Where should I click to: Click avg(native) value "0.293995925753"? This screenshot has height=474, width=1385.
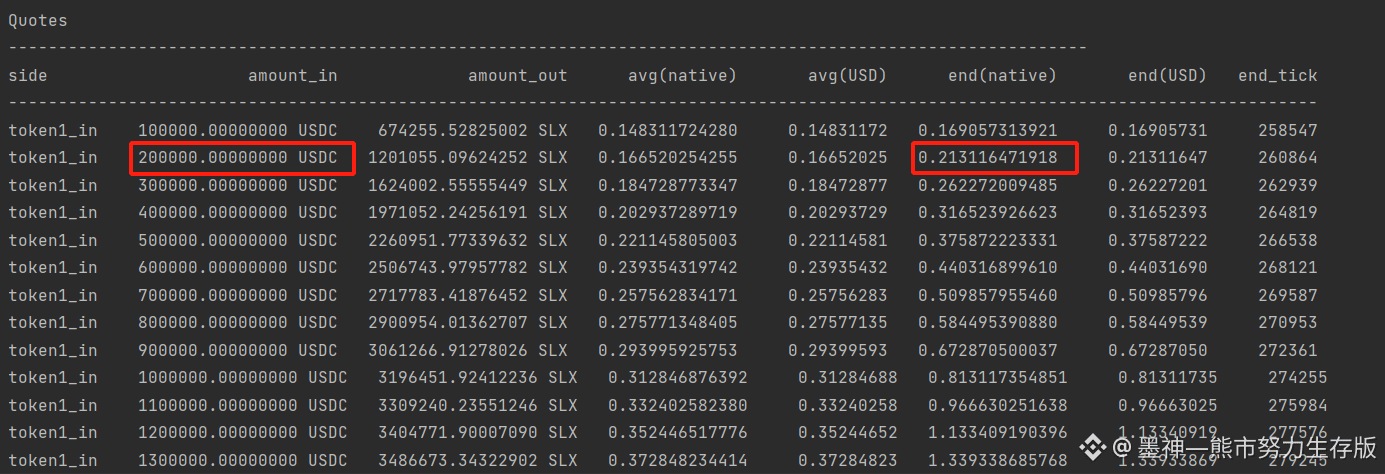pyautogui.click(x=668, y=350)
